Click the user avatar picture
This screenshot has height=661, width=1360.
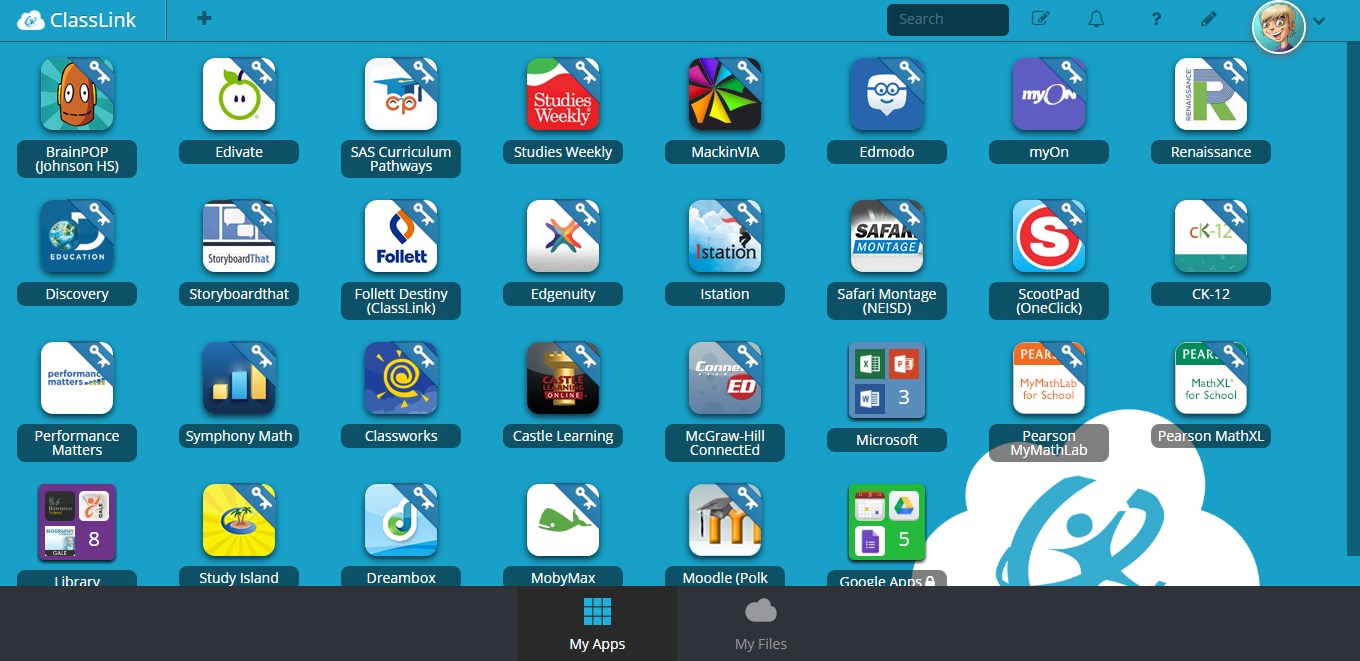click(x=1279, y=26)
